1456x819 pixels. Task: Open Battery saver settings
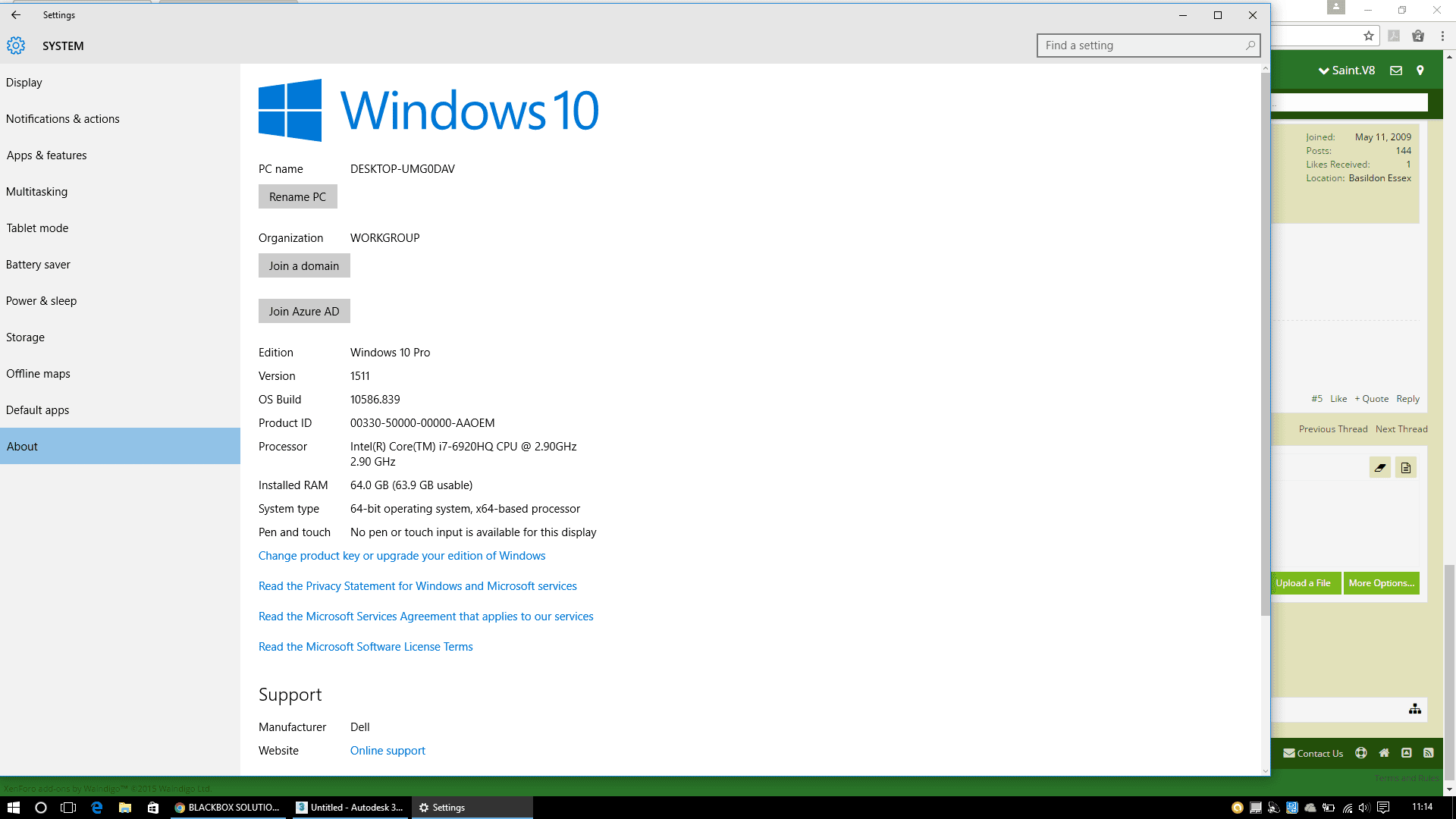[x=120, y=265]
